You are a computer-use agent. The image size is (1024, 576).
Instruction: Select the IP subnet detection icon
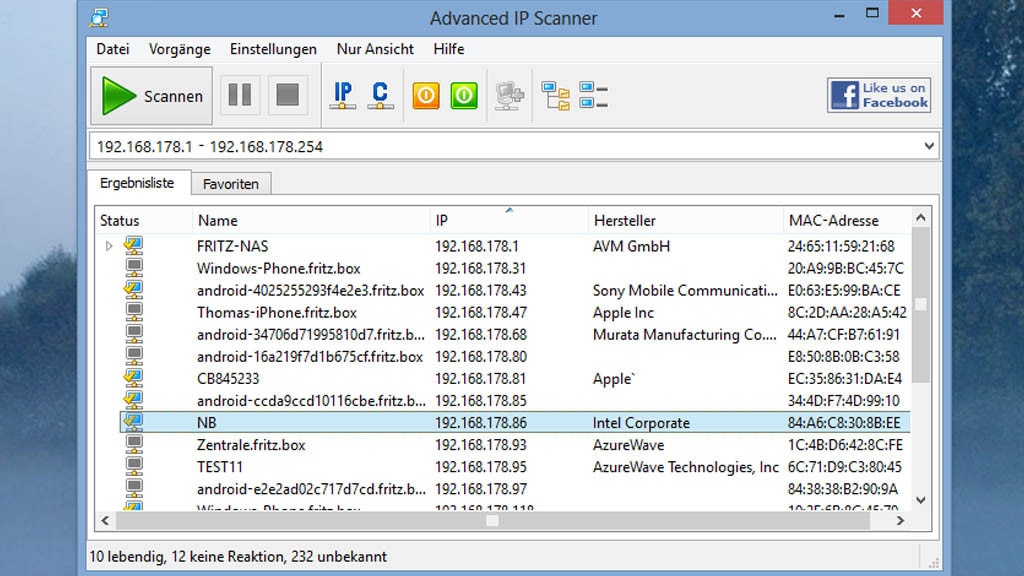[342, 95]
